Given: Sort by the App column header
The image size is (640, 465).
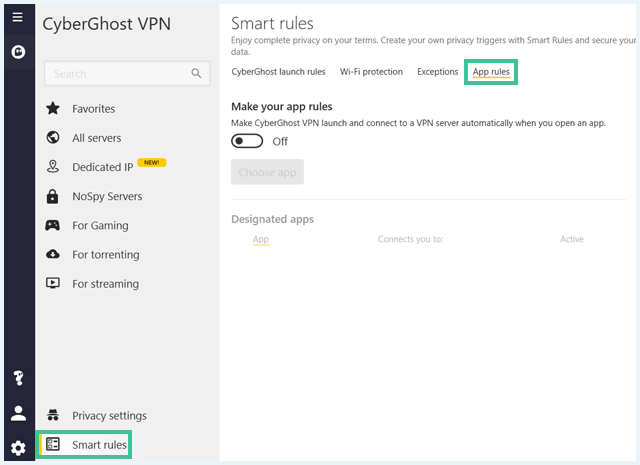Looking at the screenshot, I should pos(261,239).
